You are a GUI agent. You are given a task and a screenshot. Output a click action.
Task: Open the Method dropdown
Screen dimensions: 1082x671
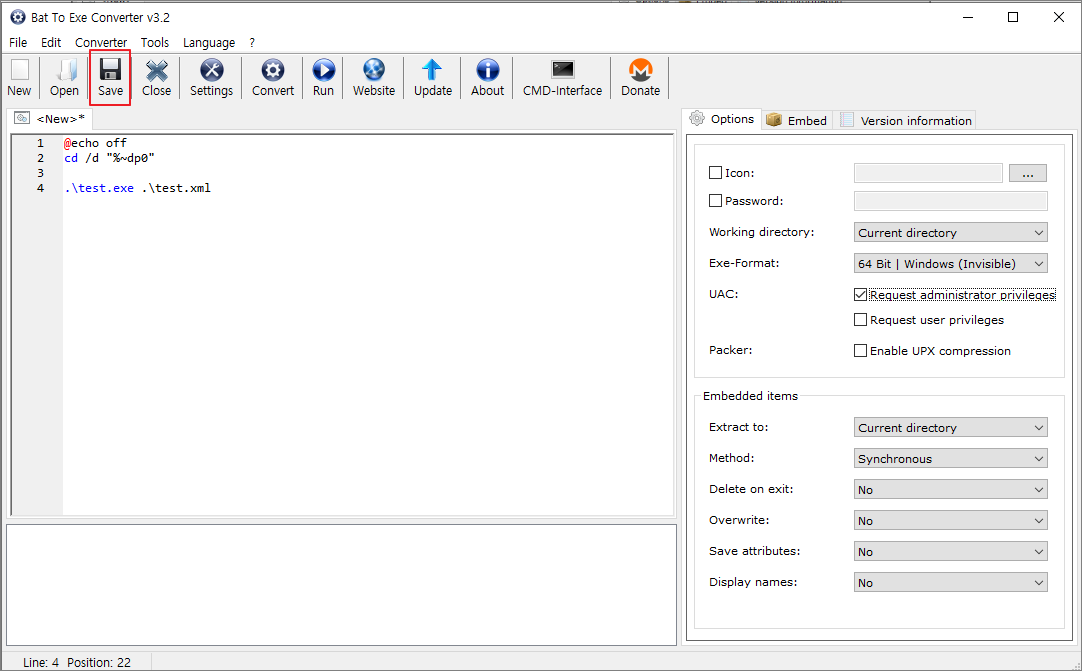click(950, 458)
